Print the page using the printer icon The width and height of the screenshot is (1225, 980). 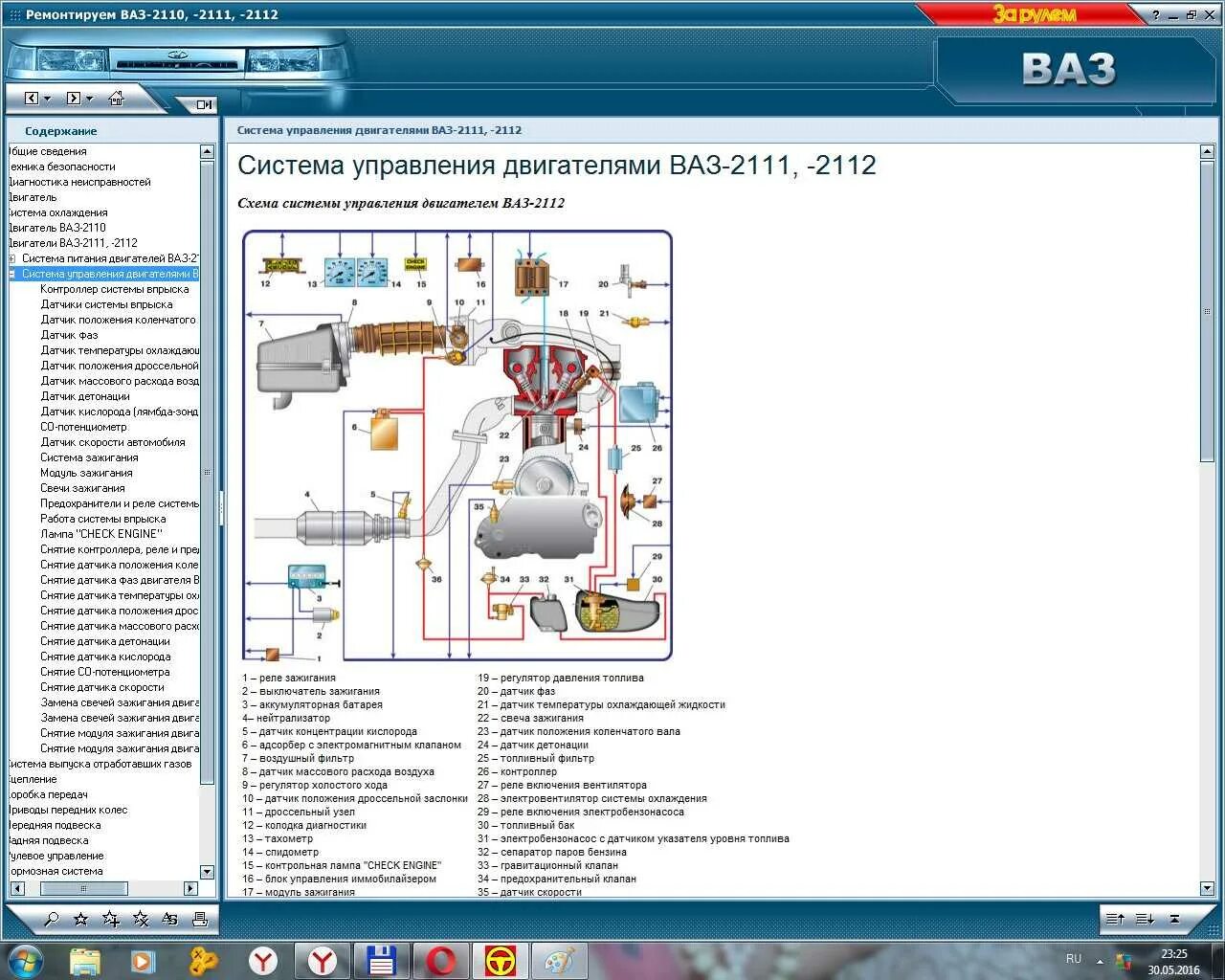tap(199, 920)
